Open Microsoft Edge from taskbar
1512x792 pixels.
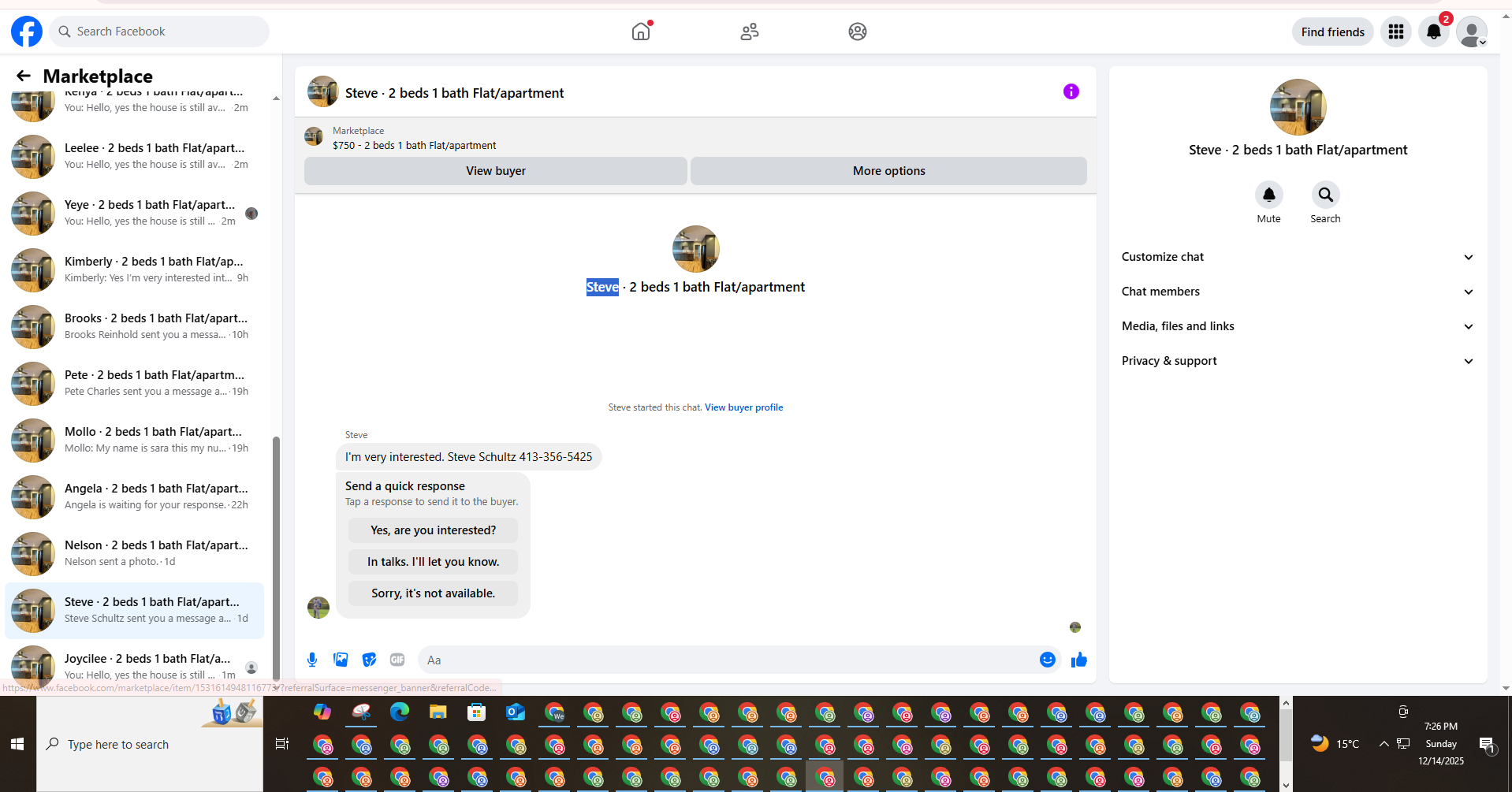click(x=400, y=712)
